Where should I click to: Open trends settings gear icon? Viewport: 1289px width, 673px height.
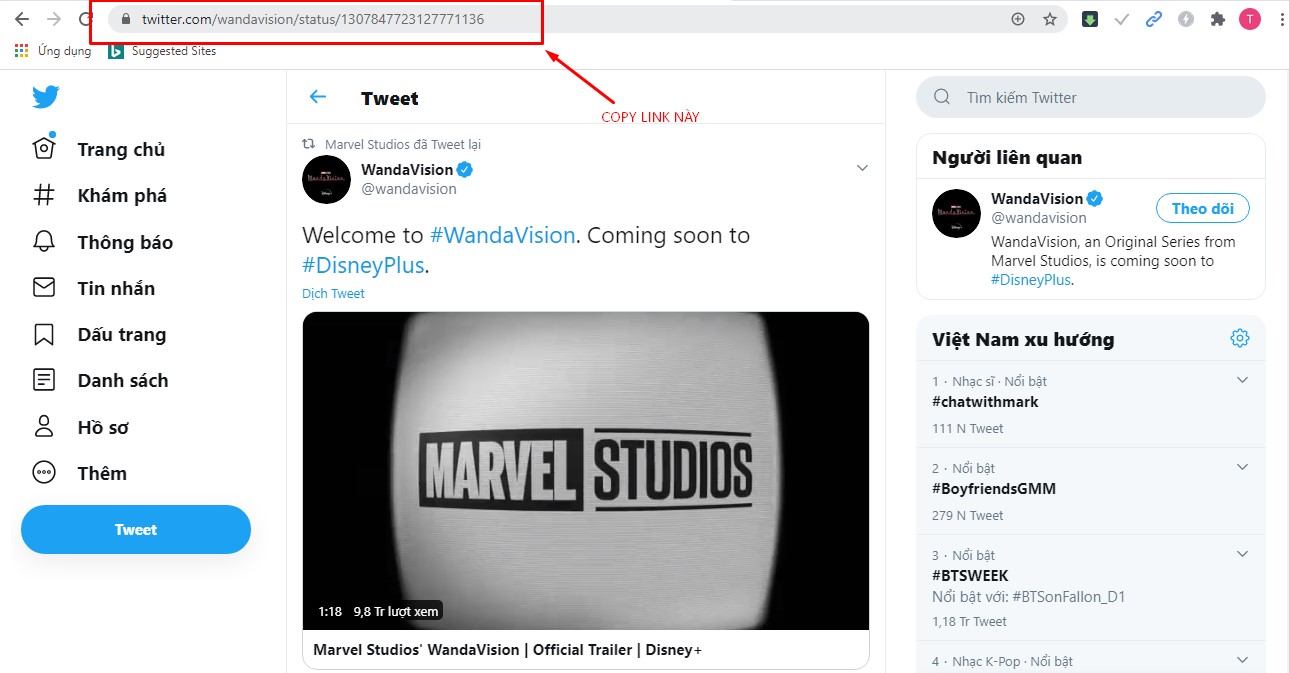(1240, 338)
